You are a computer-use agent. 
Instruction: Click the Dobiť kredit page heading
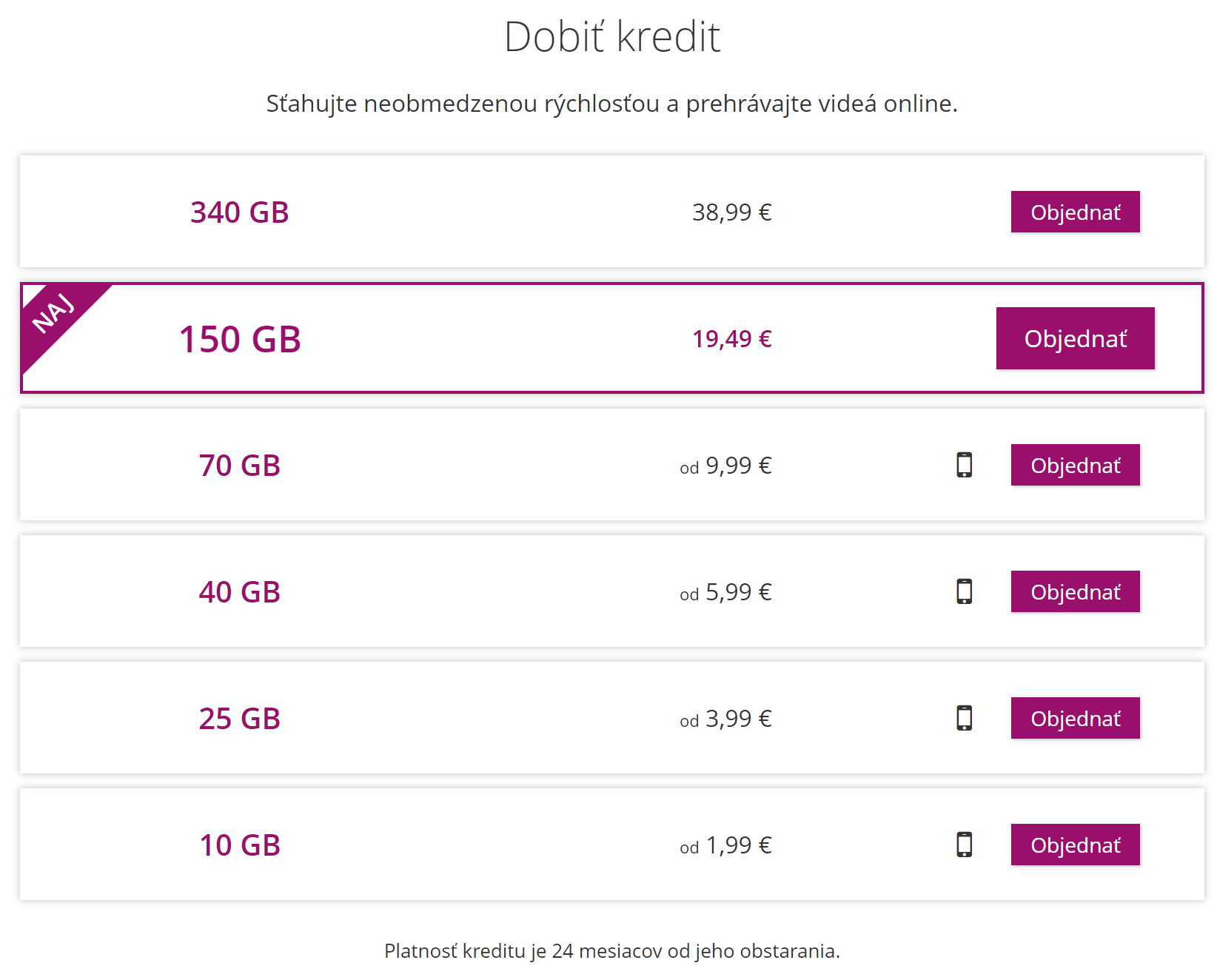(x=611, y=37)
